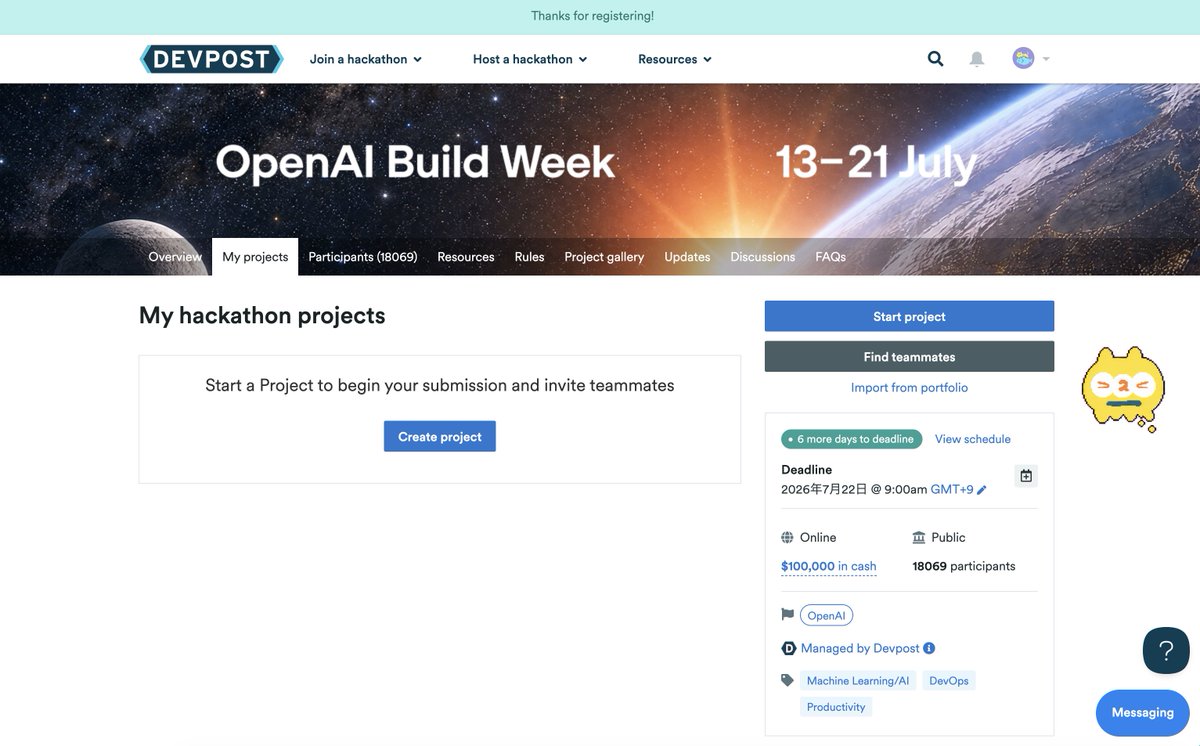Click the add-to-calendar icon beside Deadline
Viewport: 1200px width, 746px height.
(x=1026, y=476)
